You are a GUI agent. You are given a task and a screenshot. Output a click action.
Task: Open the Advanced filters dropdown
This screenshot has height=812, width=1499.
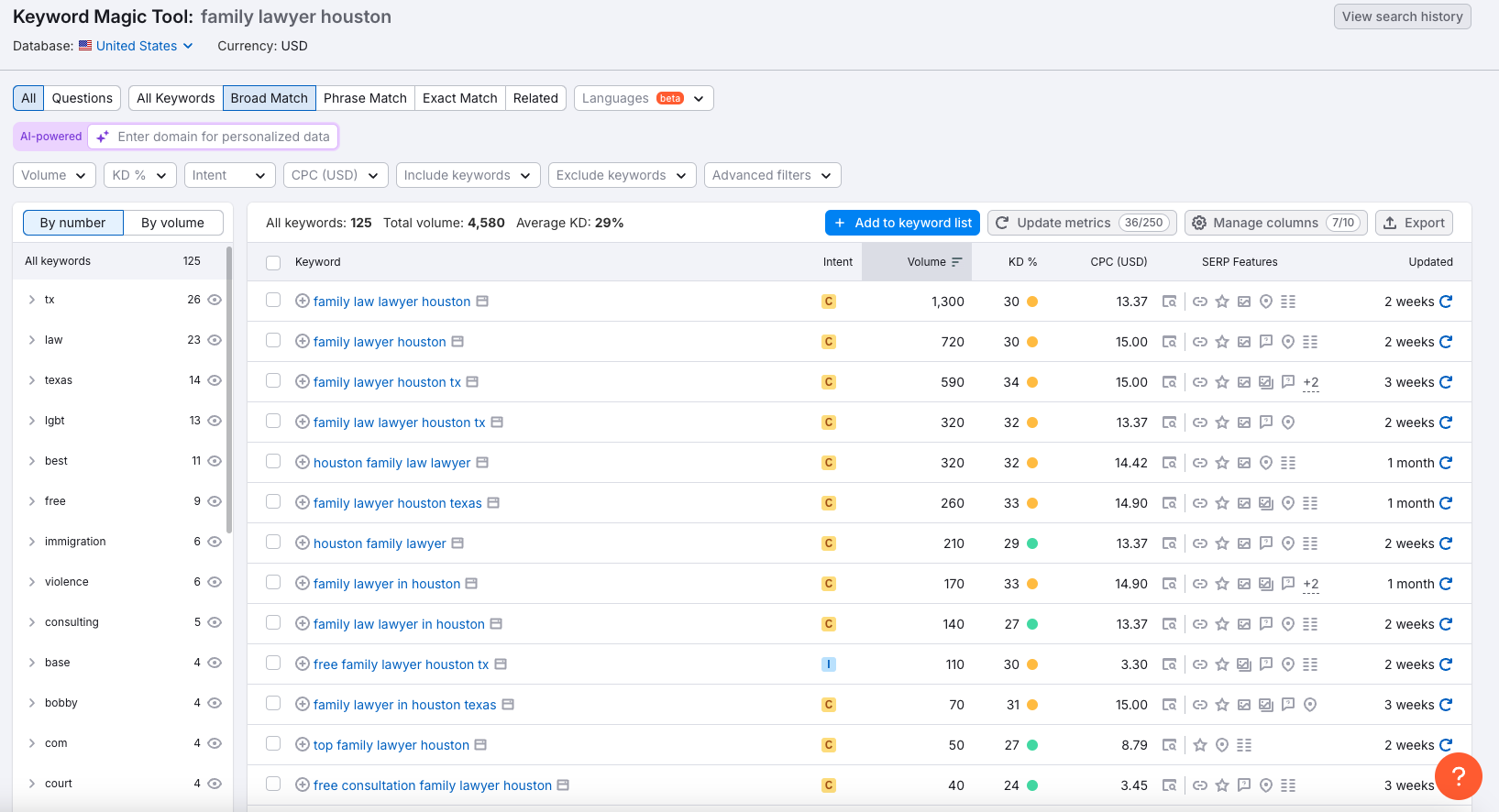[x=773, y=175]
